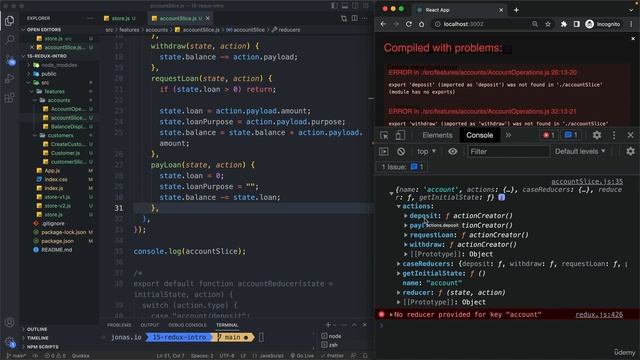Viewport: 640px width, 360px height.
Task: Open DevTools more options menu
Action: coord(614,135)
